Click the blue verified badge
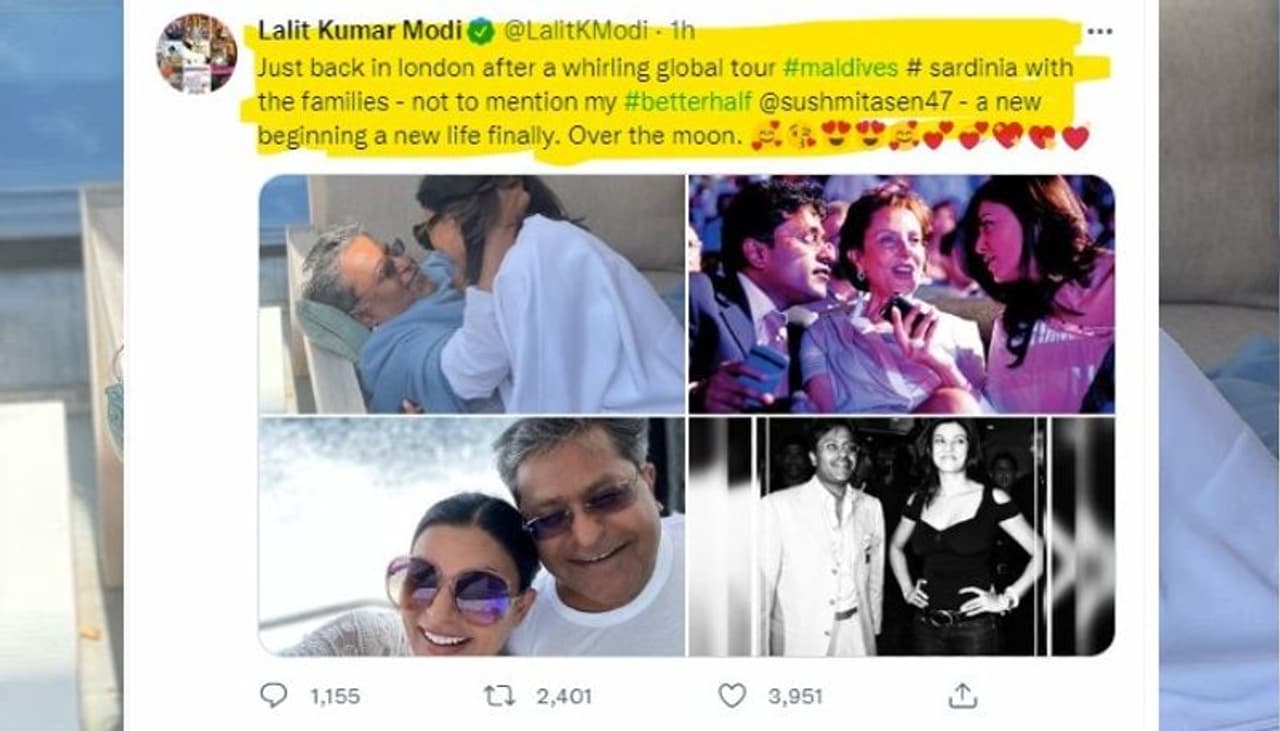 [482, 31]
